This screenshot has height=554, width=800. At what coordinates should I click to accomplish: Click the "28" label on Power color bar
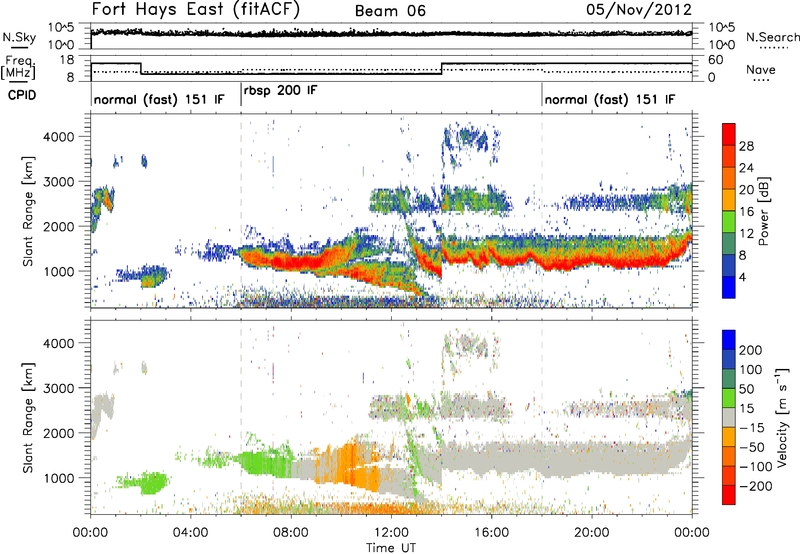(746, 146)
